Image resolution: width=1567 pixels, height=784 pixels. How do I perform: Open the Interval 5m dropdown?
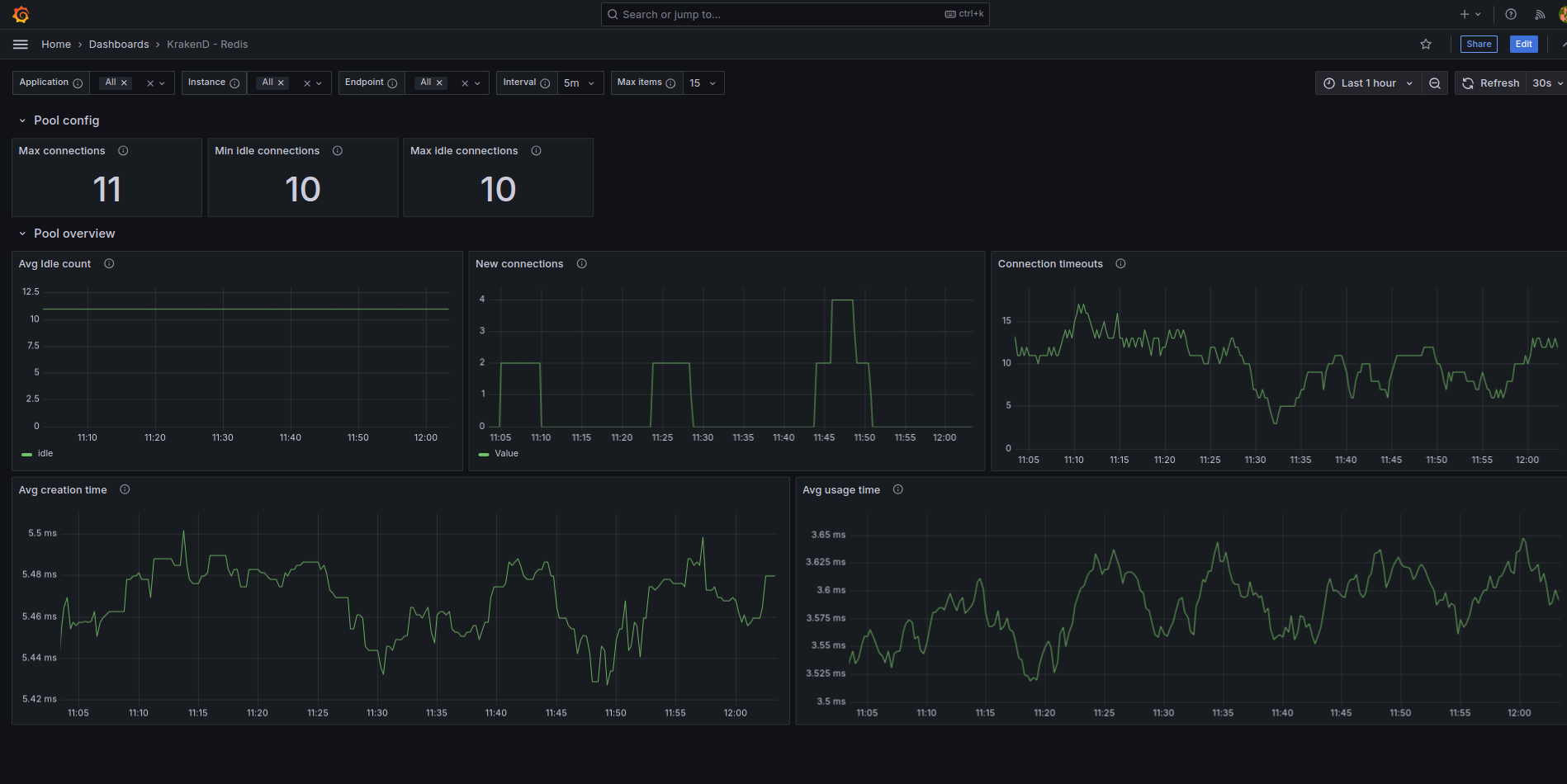click(x=580, y=83)
